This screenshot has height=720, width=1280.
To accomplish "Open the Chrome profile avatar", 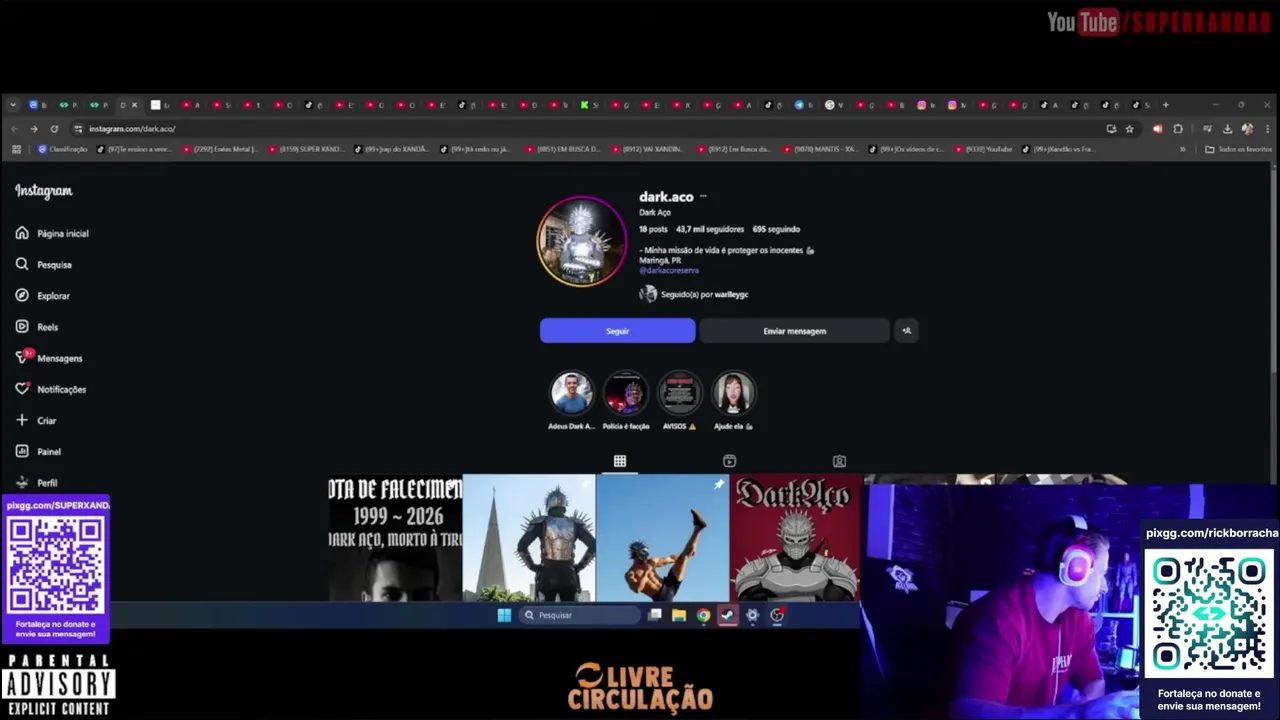I will coord(1247,129).
